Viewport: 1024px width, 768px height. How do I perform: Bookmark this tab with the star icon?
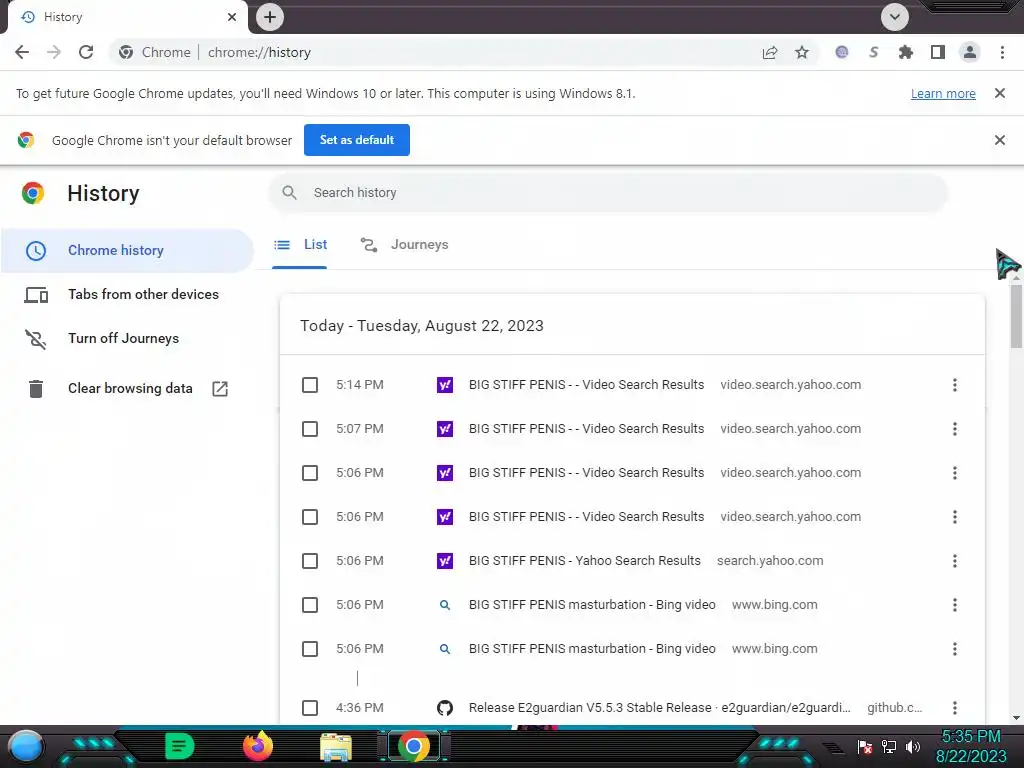(802, 52)
